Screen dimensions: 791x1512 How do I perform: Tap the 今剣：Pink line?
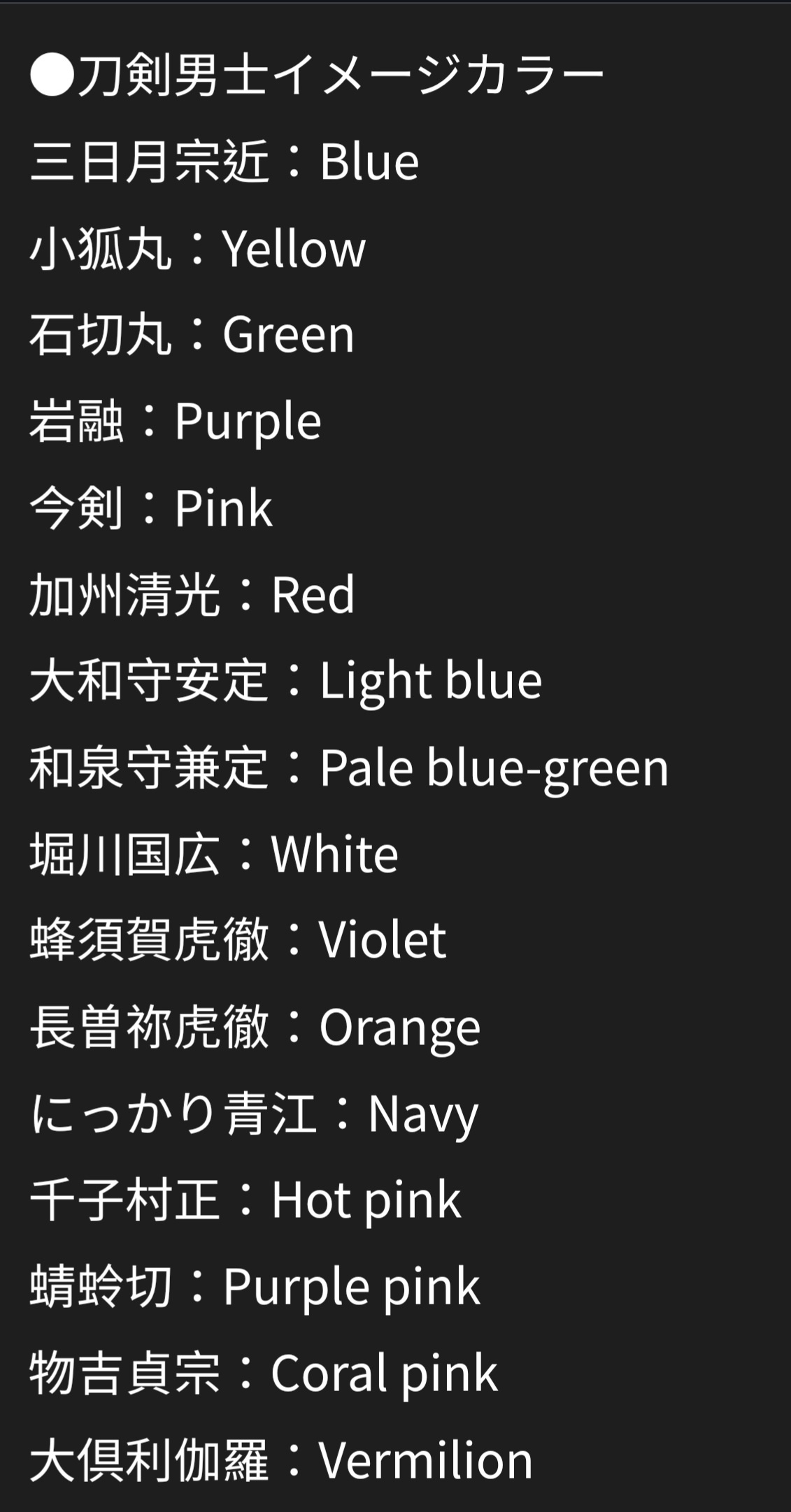click(x=151, y=507)
